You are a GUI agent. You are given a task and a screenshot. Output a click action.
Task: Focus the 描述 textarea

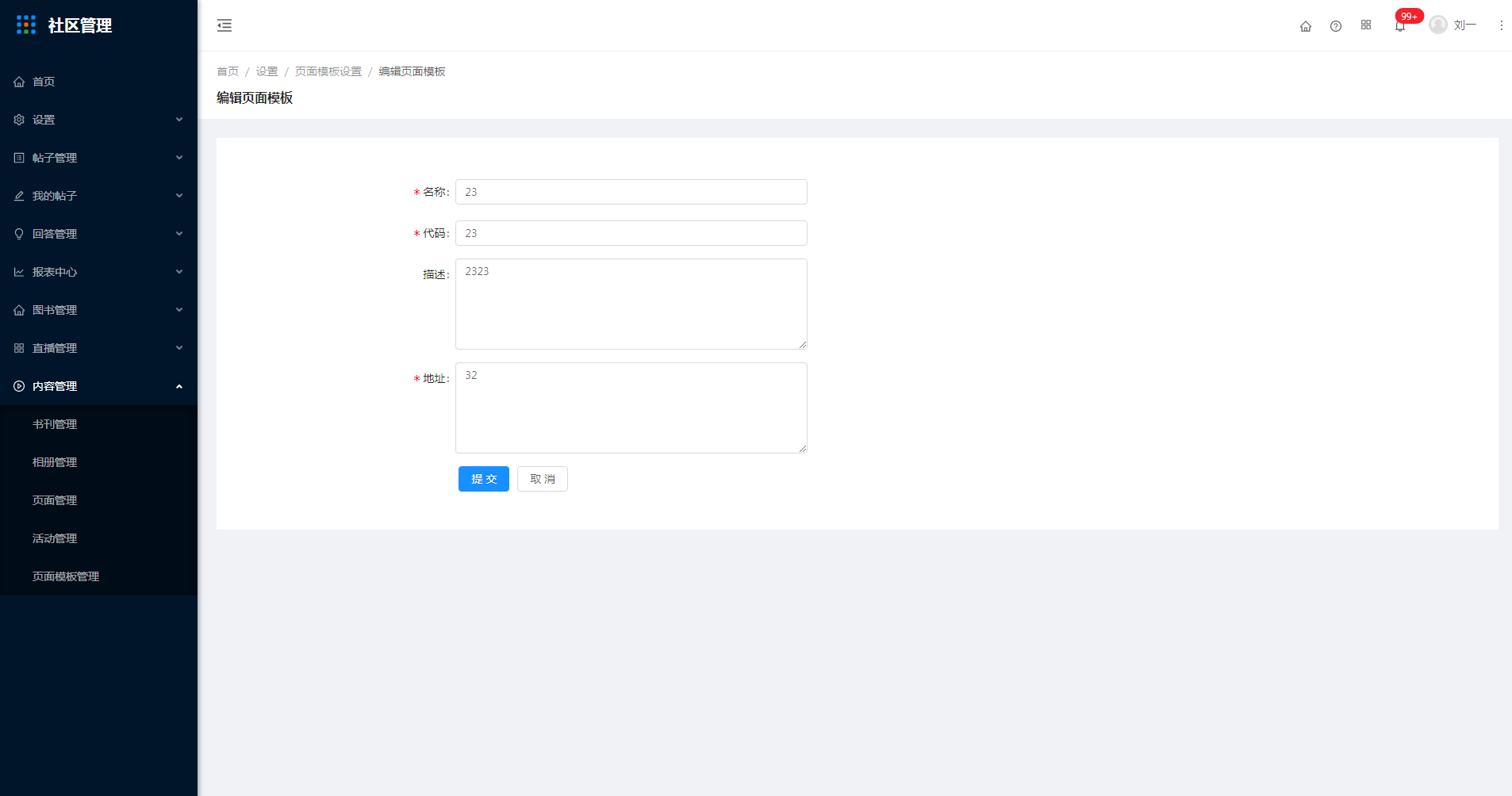(x=631, y=304)
